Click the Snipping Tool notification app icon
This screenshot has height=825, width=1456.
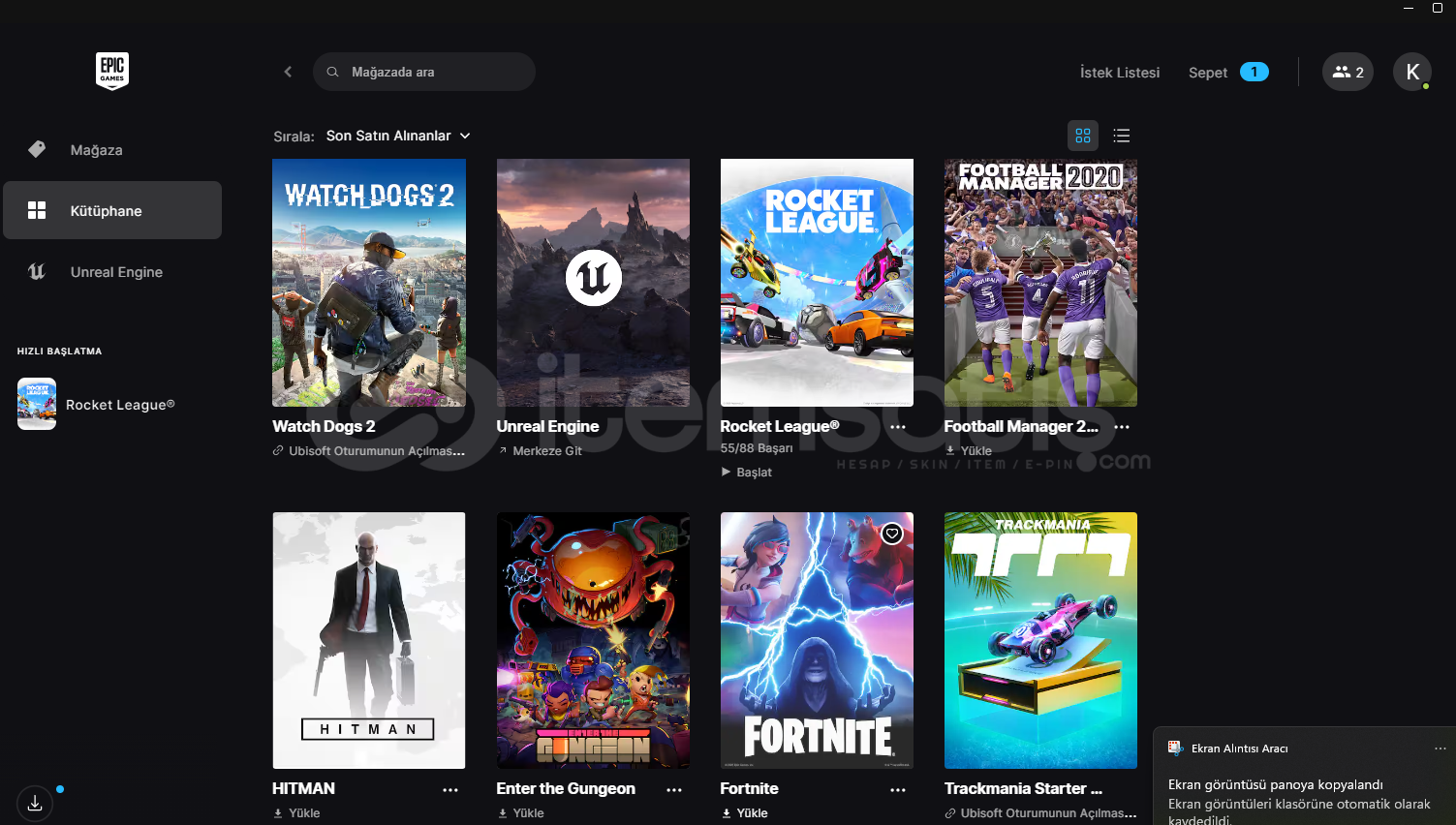coord(1176,748)
